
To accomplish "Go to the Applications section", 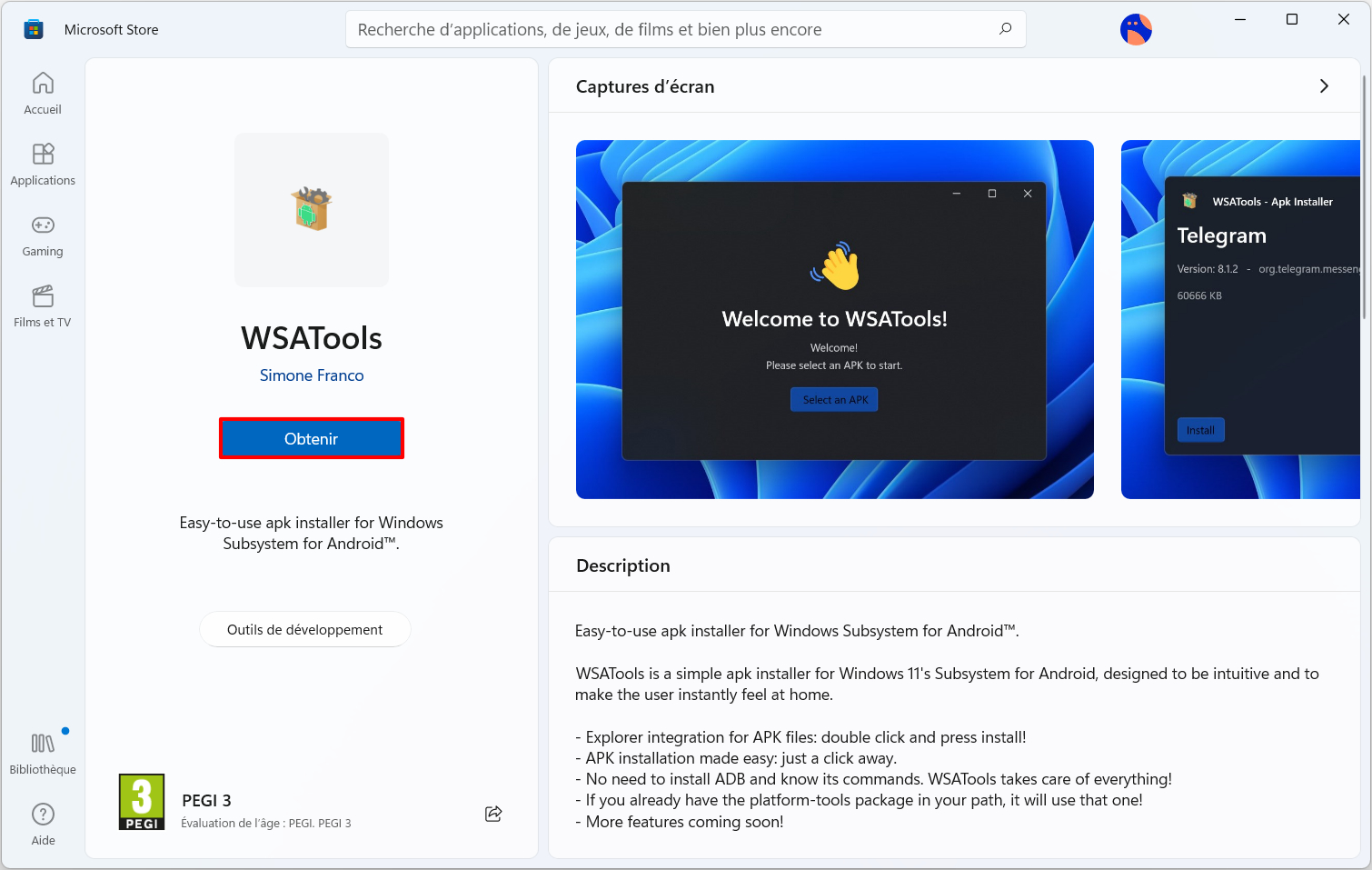I will point(43,165).
